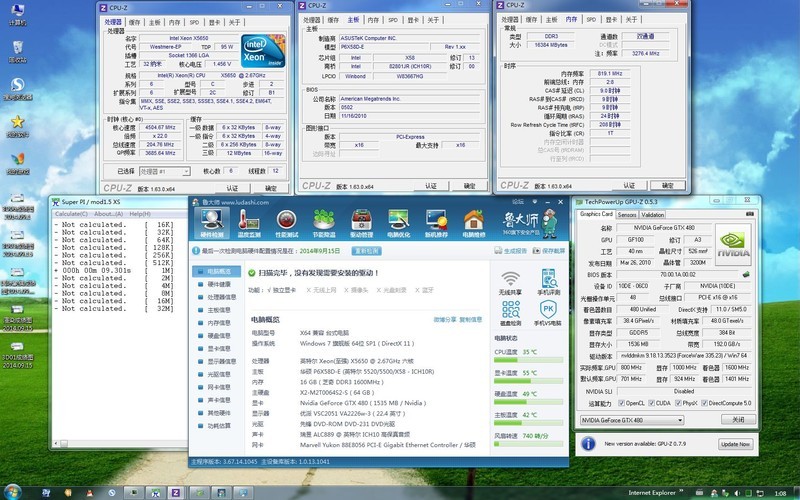Toggle DirectCompute 5.0 checkbox in GPU-Z

pos(704,403)
